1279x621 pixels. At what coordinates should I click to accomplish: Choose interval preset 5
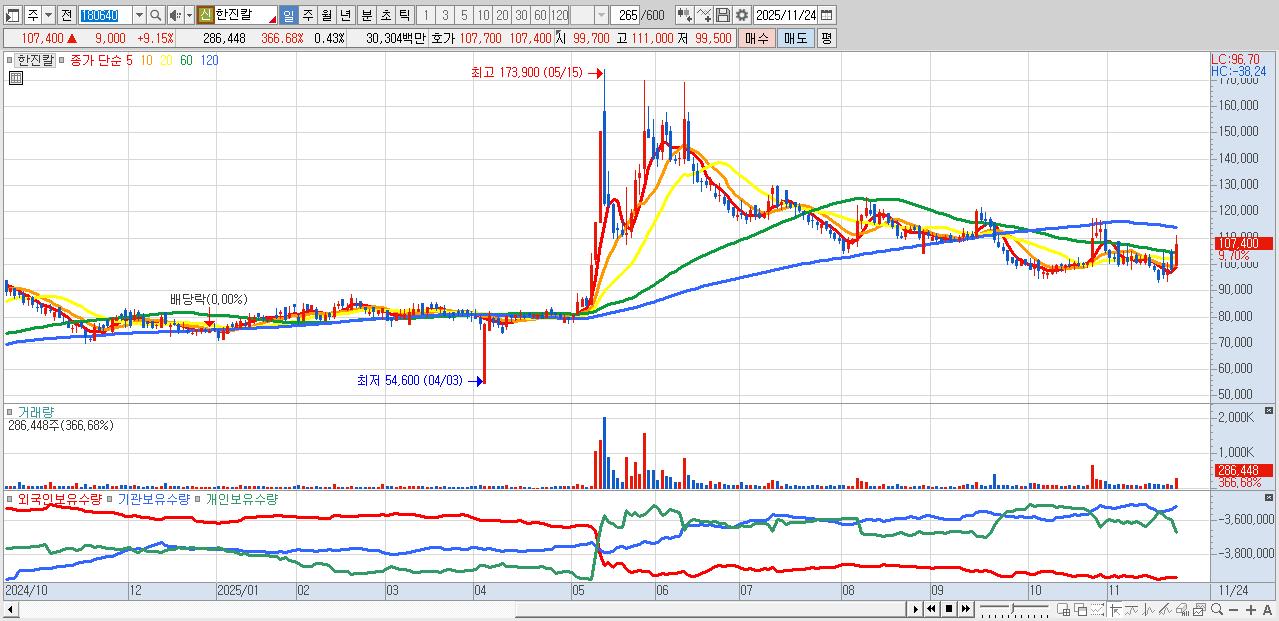[464, 15]
